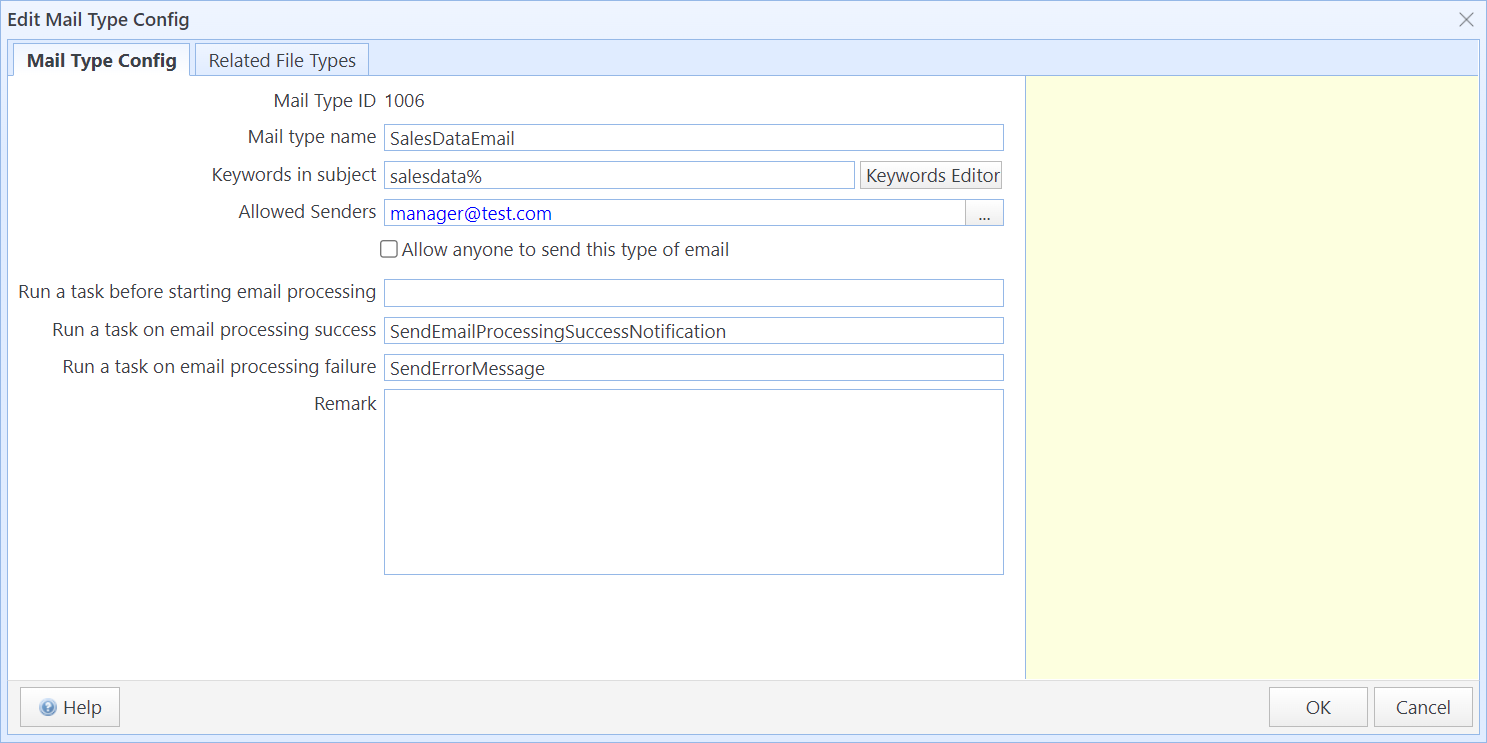This screenshot has width=1487, height=743.
Task: Click the SendErrorMessage failure task field
Action: [x=693, y=368]
